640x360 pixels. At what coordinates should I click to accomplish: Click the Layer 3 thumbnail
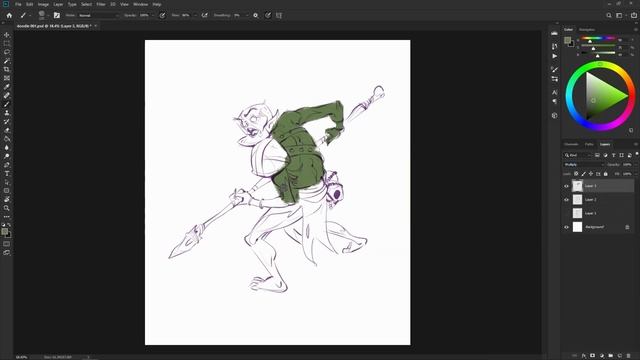[577, 186]
